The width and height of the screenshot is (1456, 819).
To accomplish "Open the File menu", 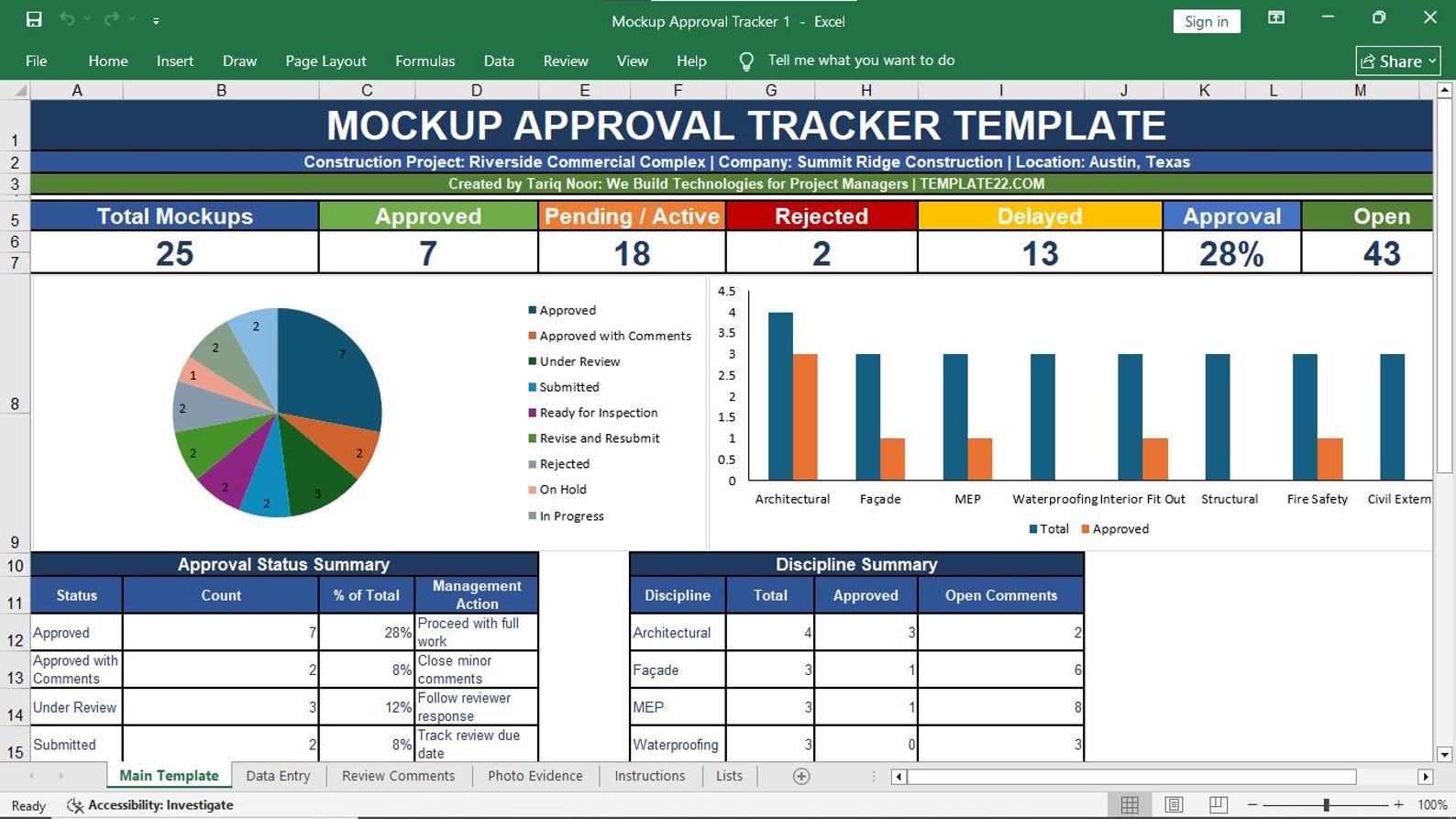I will pos(37,61).
